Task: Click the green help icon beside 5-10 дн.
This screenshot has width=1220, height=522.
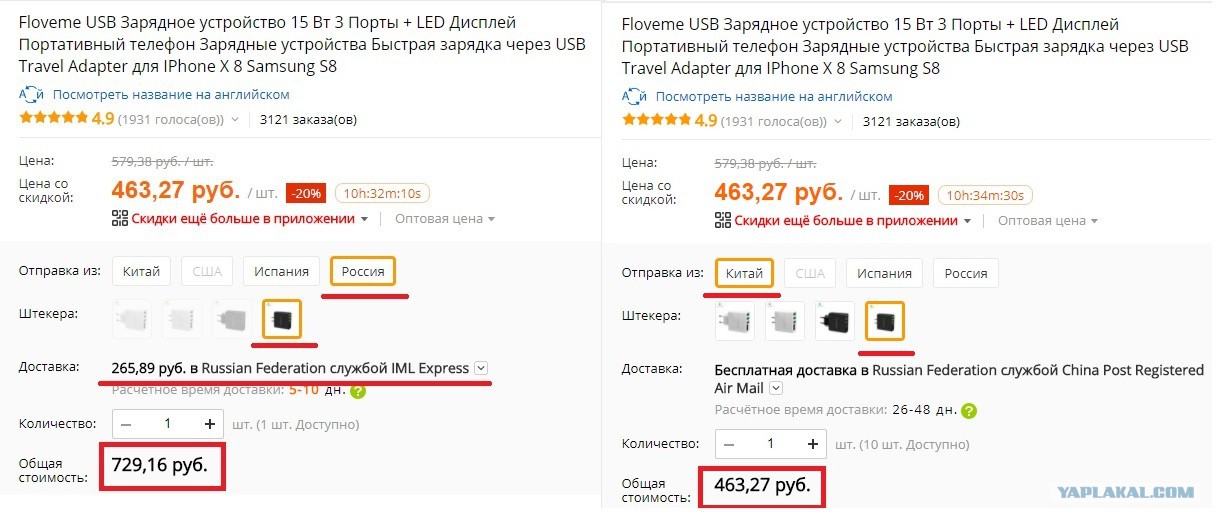Action: point(358,390)
